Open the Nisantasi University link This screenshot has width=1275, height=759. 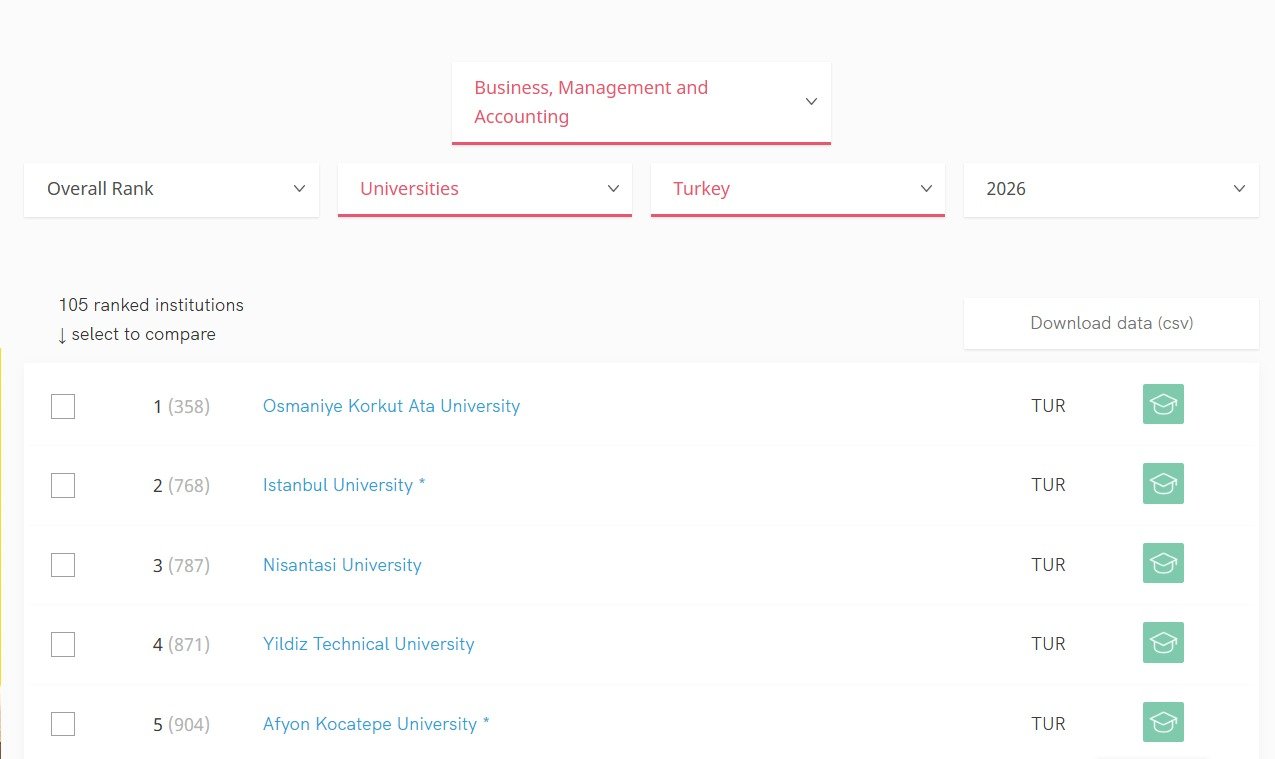point(341,564)
